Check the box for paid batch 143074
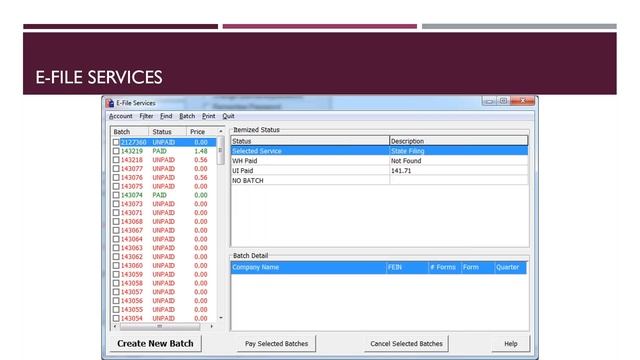Screen dimensions: 640x360 [x=116, y=195]
